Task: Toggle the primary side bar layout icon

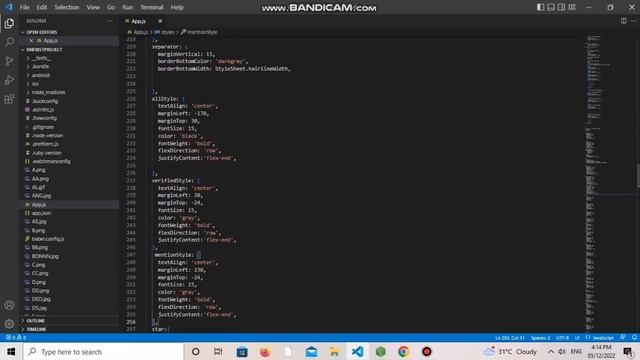Action: tap(540, 7)
